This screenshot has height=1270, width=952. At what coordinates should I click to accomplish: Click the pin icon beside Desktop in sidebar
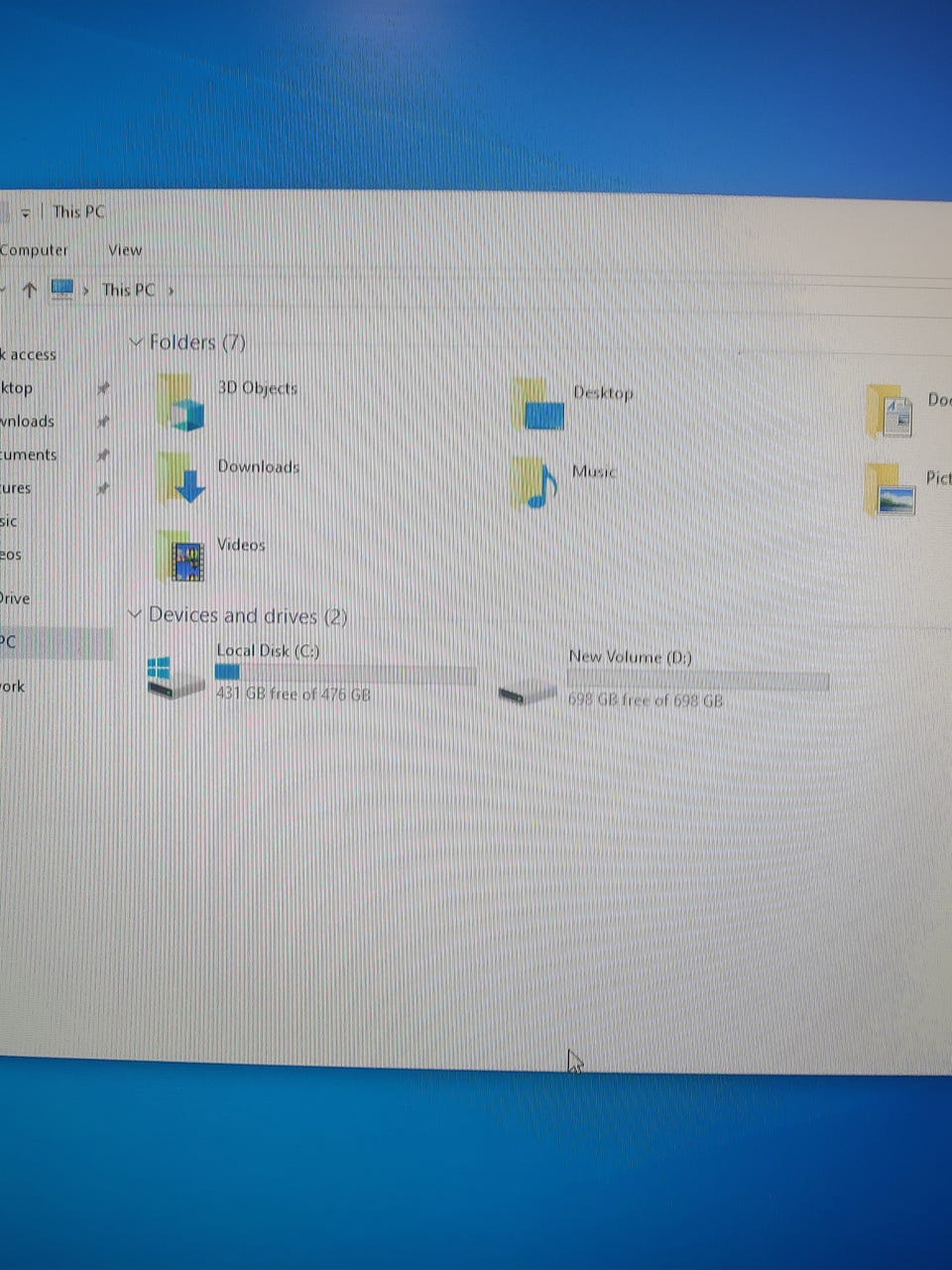(103, 389)
